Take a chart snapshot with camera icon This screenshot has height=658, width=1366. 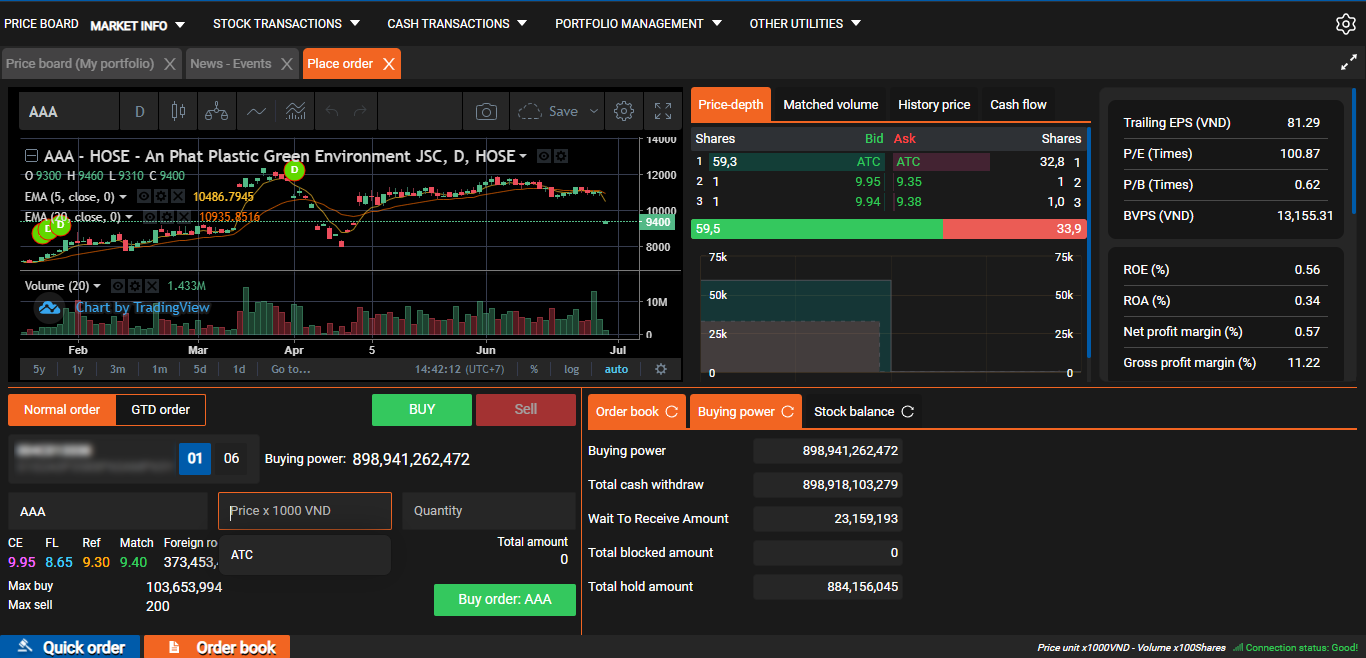(486, 111)
